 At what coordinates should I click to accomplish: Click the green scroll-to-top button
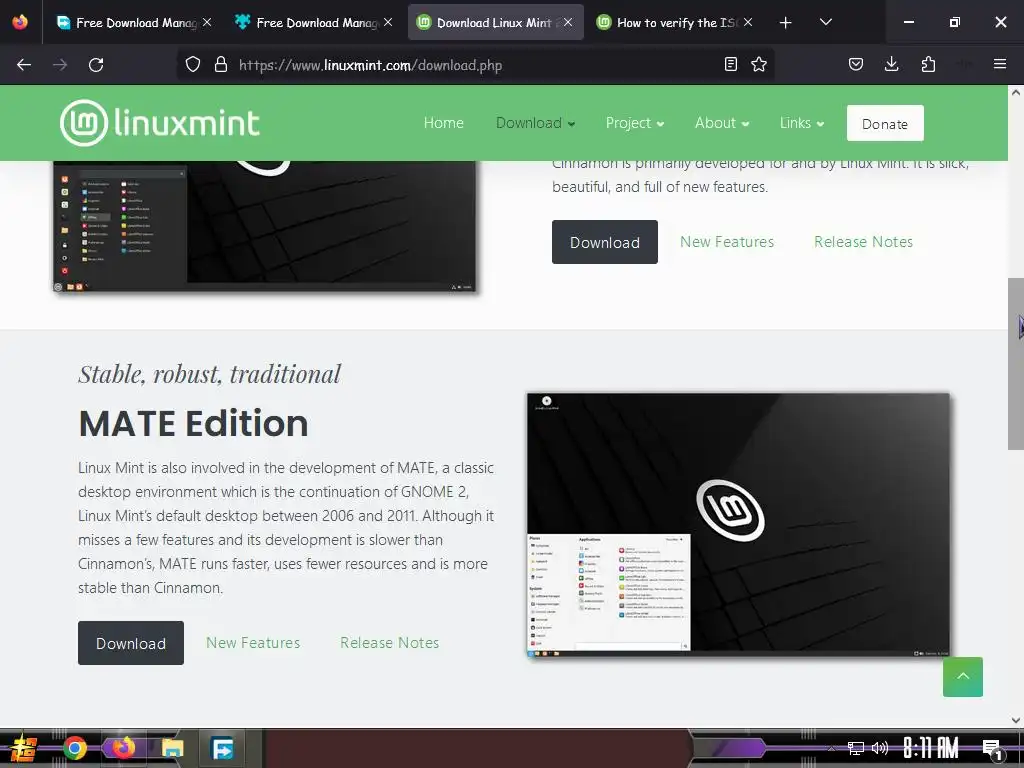(963, 677)
